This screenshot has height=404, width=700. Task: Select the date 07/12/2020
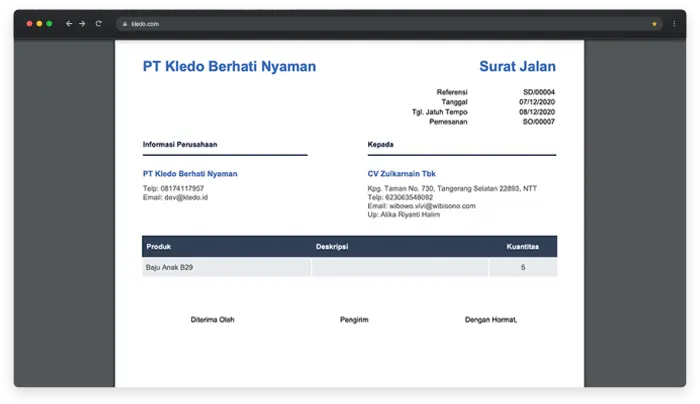pyautogui.click(x=537, y=102)
